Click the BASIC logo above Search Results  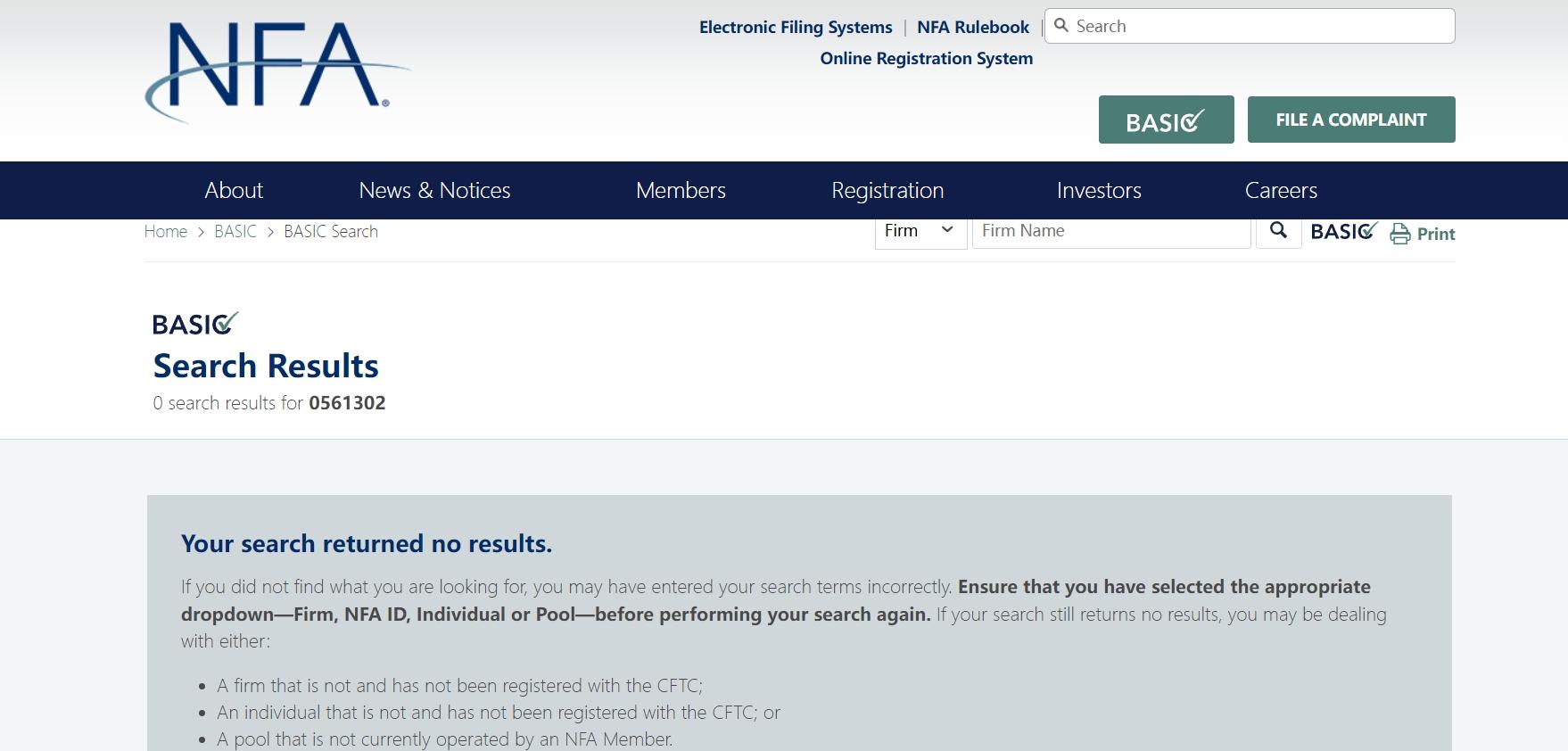tap(195, 323)
